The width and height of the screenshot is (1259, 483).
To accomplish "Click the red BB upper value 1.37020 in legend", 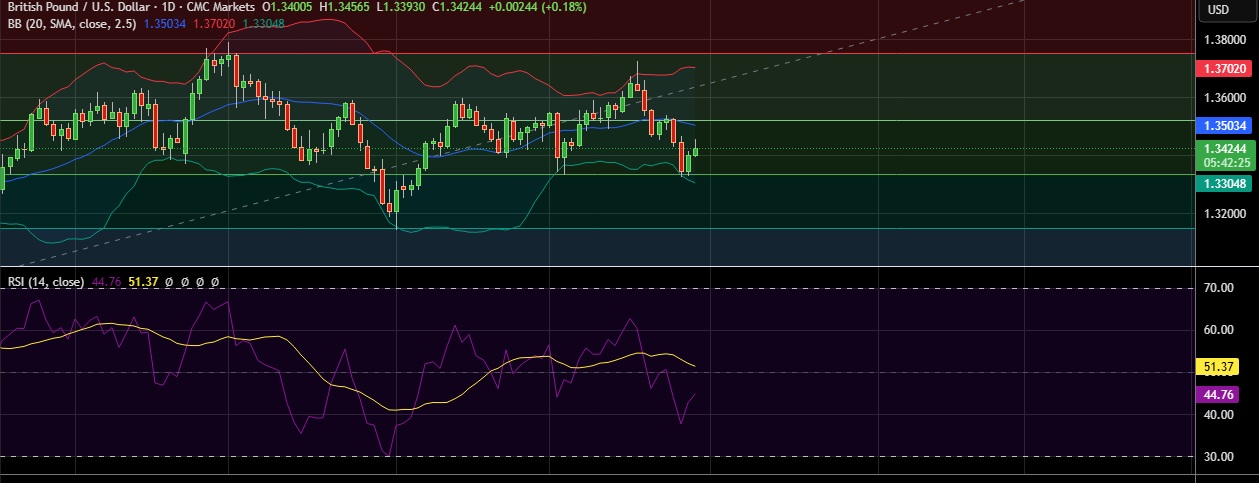I will point(214,22).
